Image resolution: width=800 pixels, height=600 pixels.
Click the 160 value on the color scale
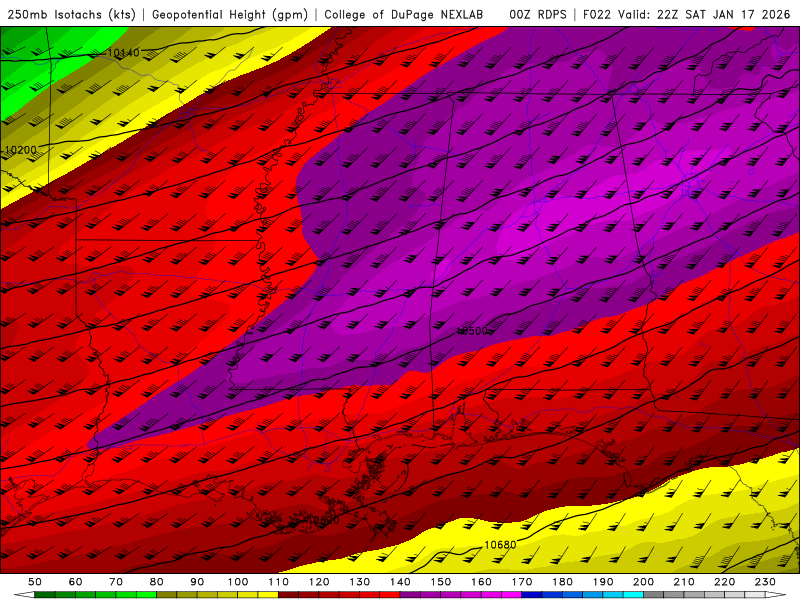pyautogui.click(x=481, y=582)
